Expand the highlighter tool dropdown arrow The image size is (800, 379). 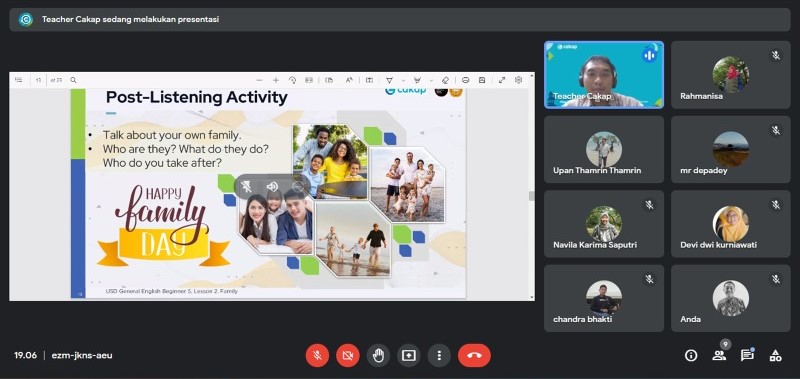(x=432, y=80)
